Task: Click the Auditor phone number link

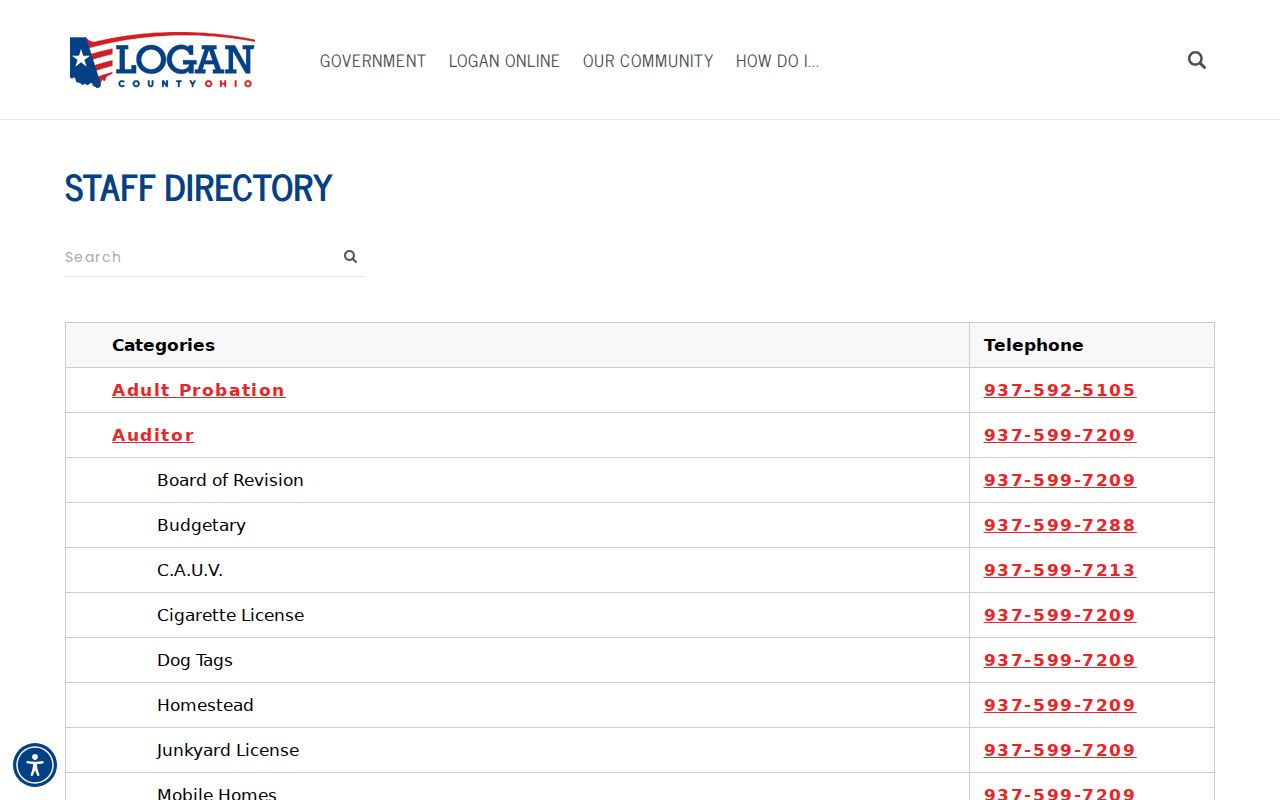Action: [x=1059, y=435]
